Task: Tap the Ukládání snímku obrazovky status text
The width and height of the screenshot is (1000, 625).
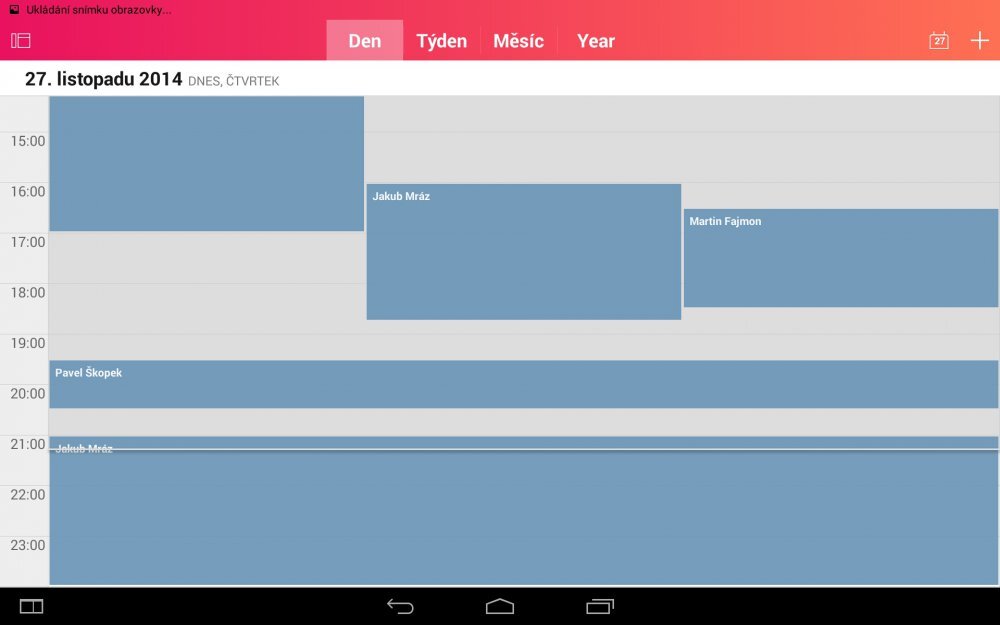Action: click(x=98, y=9)
